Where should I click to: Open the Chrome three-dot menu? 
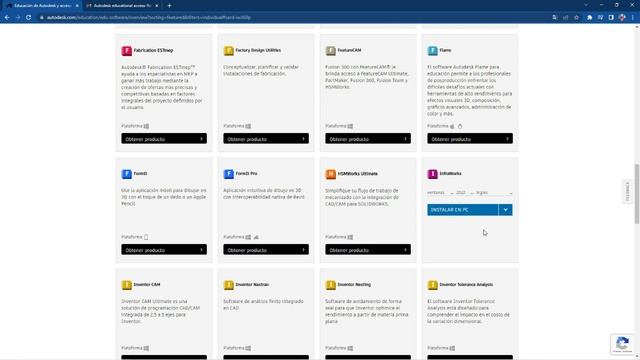pos(633,18)
